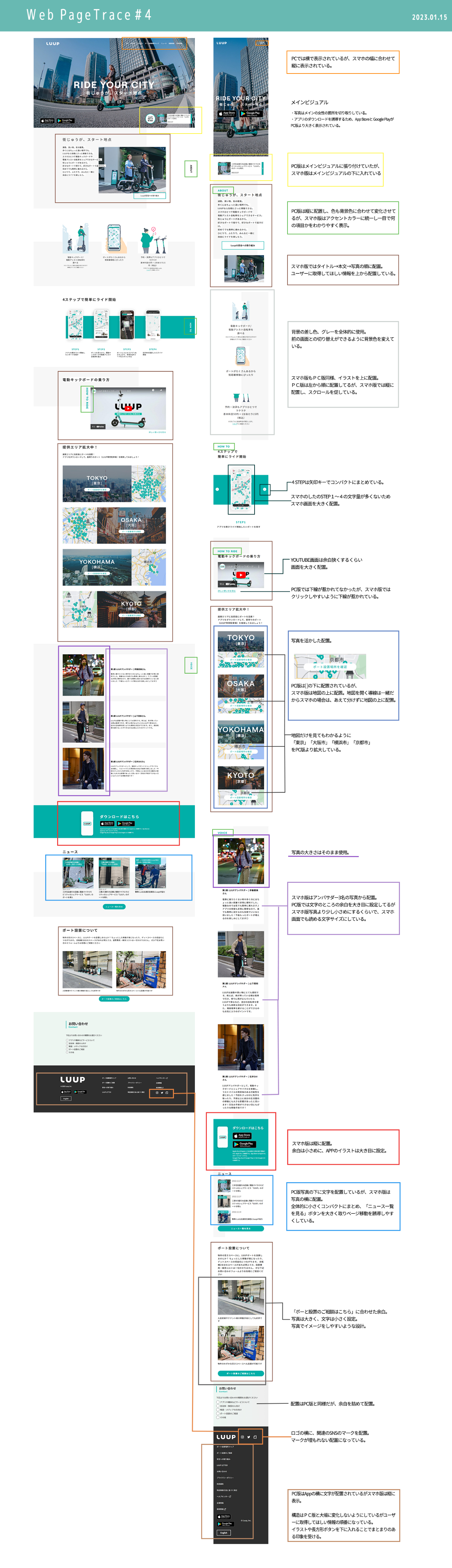
Task: Click App Store badge in desktop ダウンロードはこちら banner
Action: point(107,823)
